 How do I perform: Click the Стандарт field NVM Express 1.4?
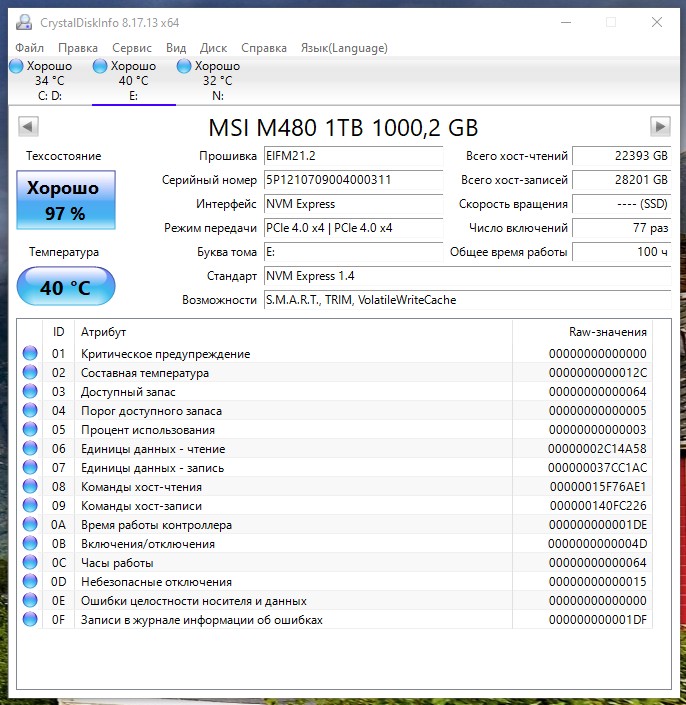pyautogui.click(x=467, y=276)
